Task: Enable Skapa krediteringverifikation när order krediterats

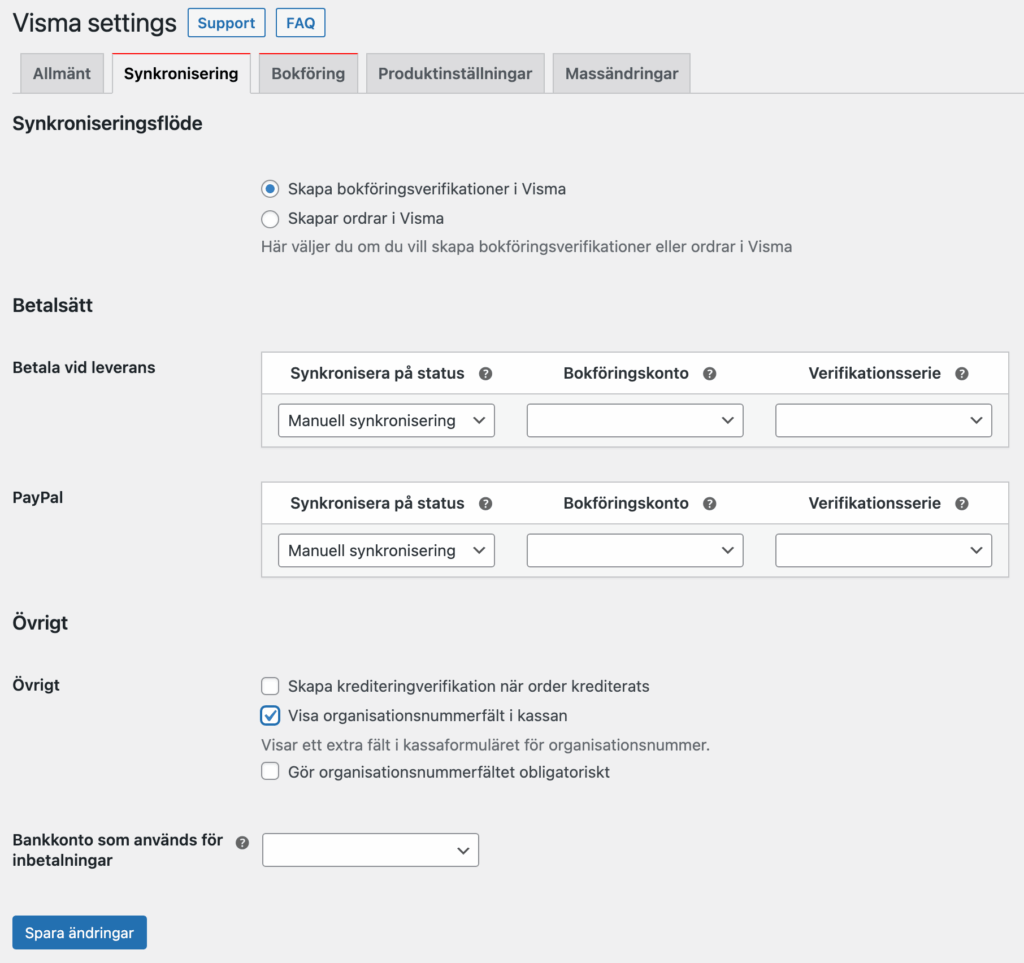Action: coord(269,686)
